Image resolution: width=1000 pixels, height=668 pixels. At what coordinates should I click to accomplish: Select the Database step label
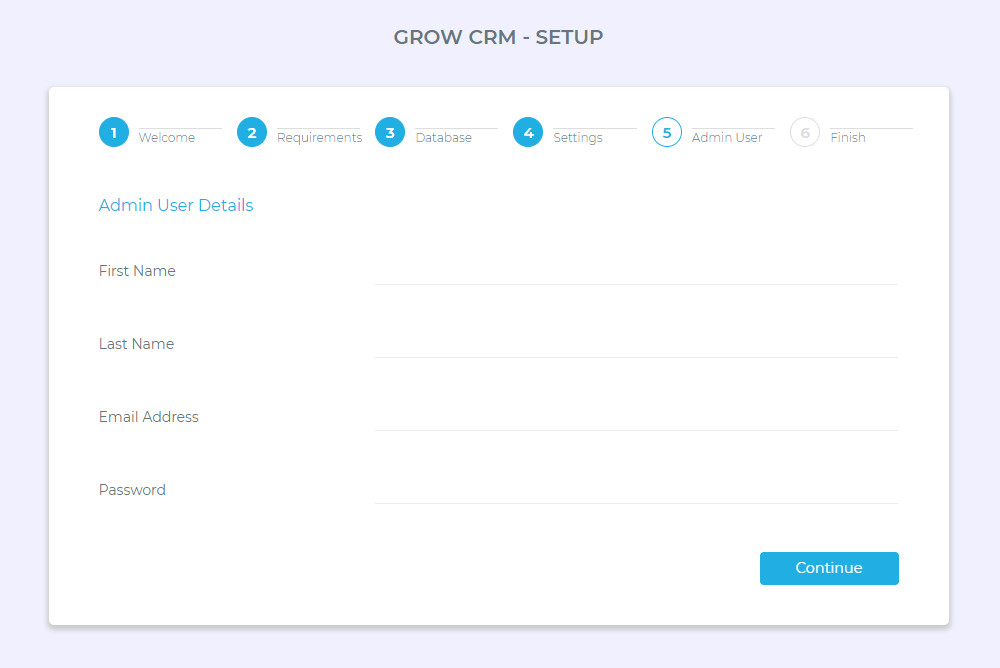(x=444, y=137)
